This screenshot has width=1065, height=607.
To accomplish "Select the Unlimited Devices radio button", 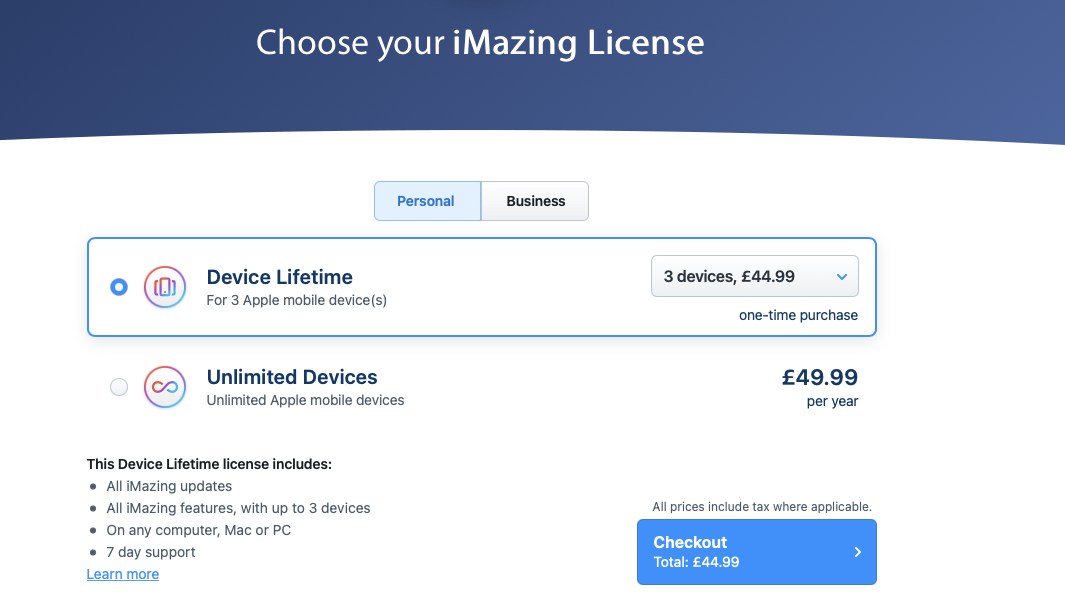I will pos(119,387).
